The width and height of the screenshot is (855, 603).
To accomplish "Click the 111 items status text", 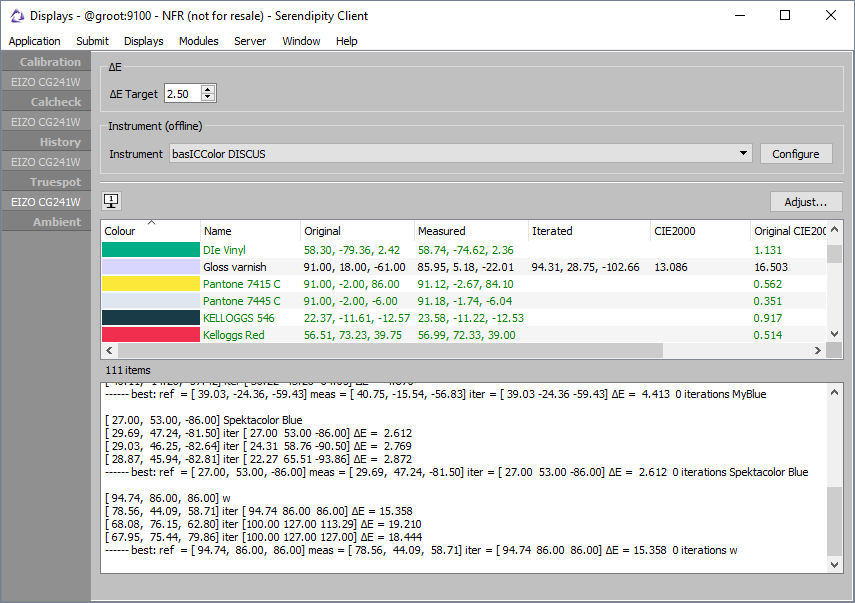I will tap(128, 370).
